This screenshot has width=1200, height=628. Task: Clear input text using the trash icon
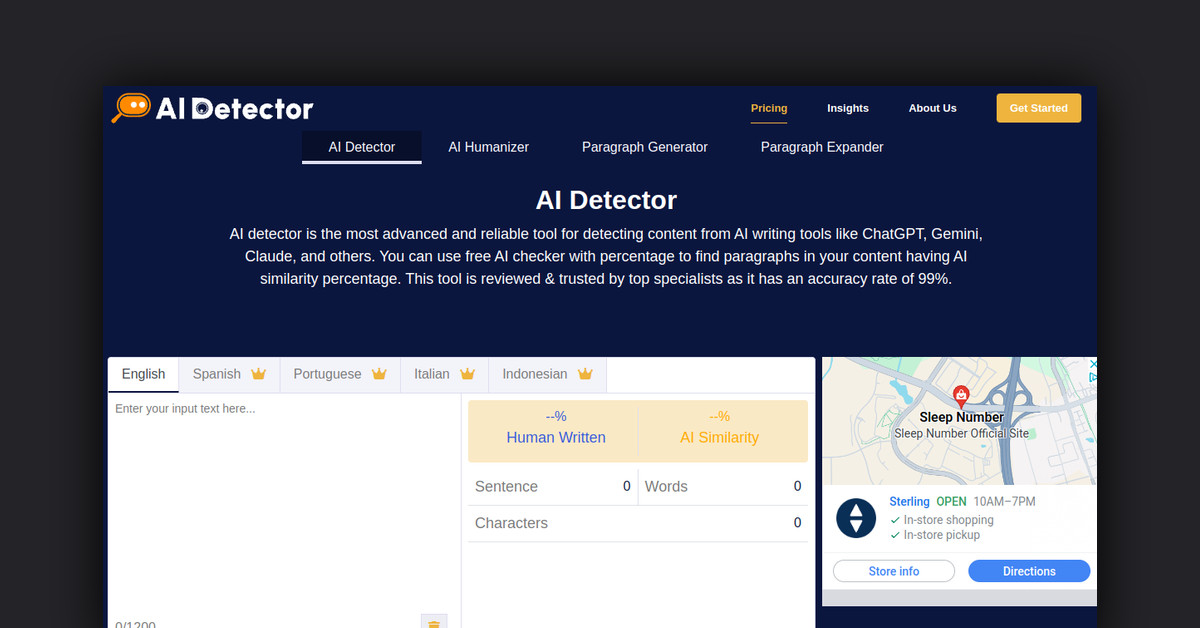pos(434,622)
